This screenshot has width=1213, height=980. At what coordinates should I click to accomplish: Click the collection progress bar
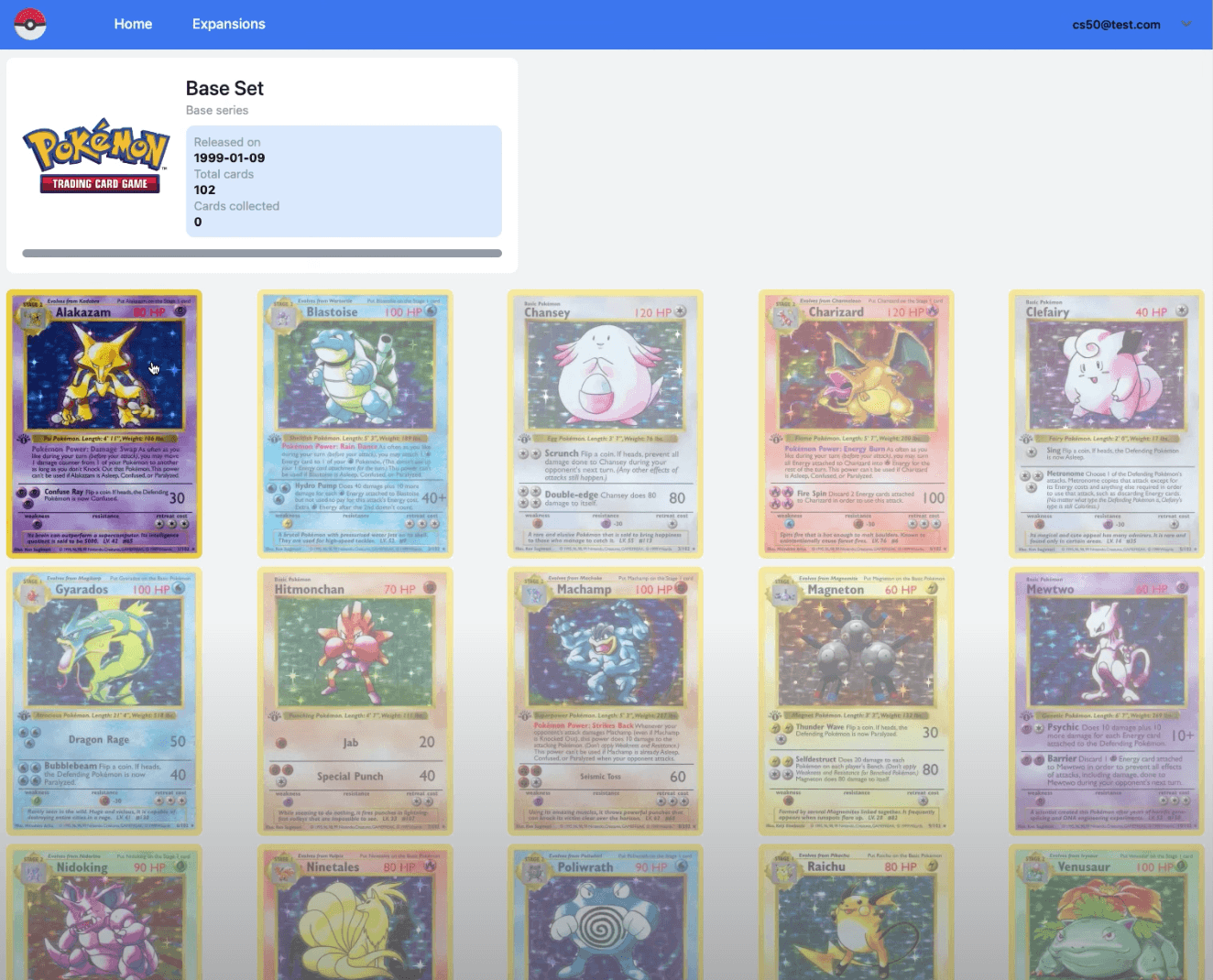tap(262, 254)
